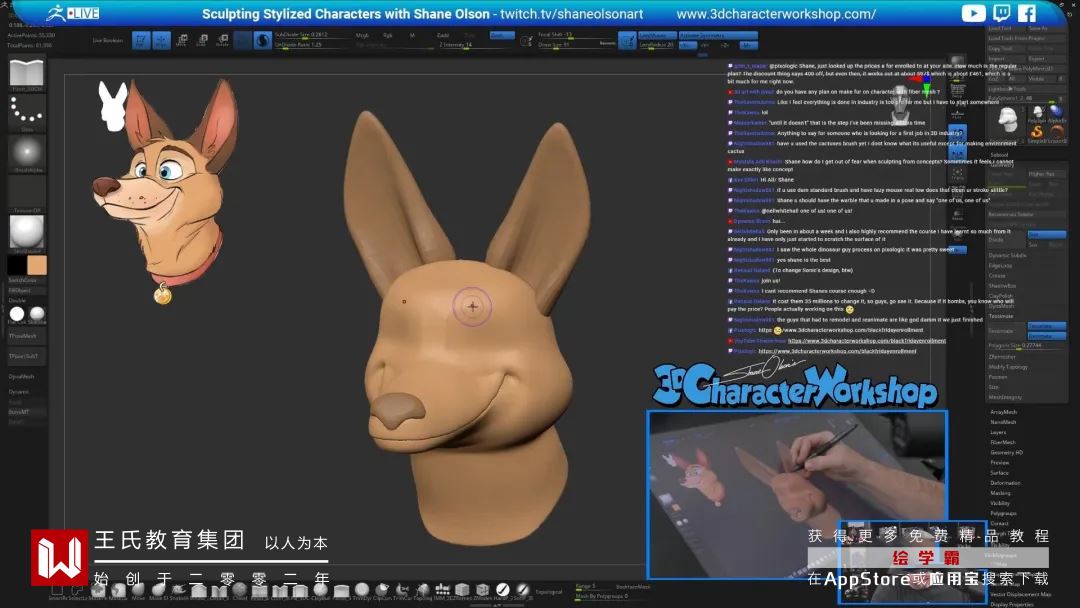Open the FiberMesh palette item
Image resolution: width=1080 pixels, height=608 pixels.
coord(1003,442)
